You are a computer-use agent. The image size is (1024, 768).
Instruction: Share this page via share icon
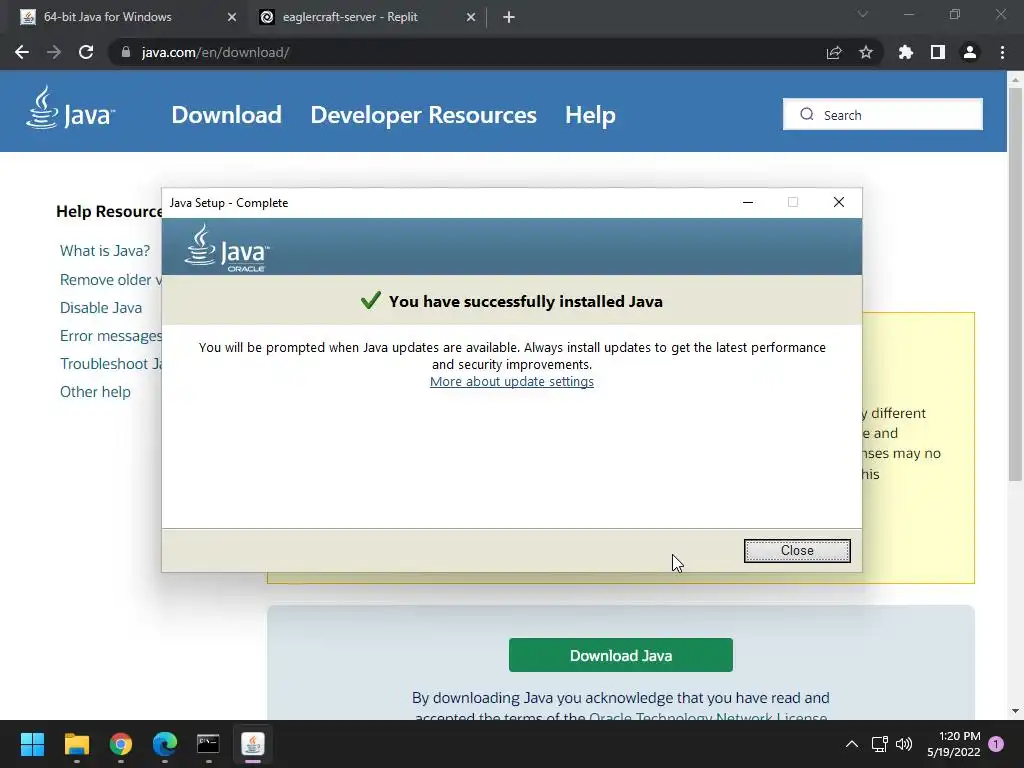834,52
